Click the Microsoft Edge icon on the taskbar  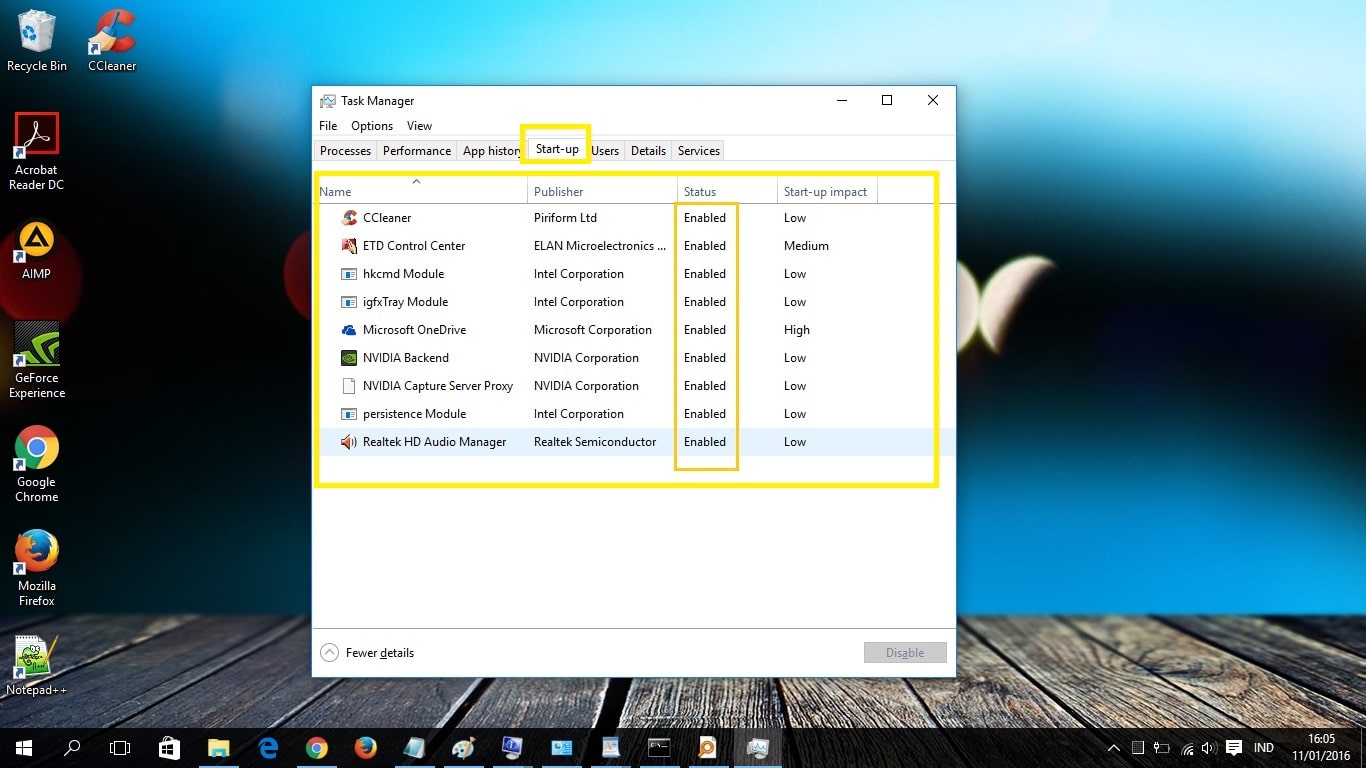[x=267, y=747]
